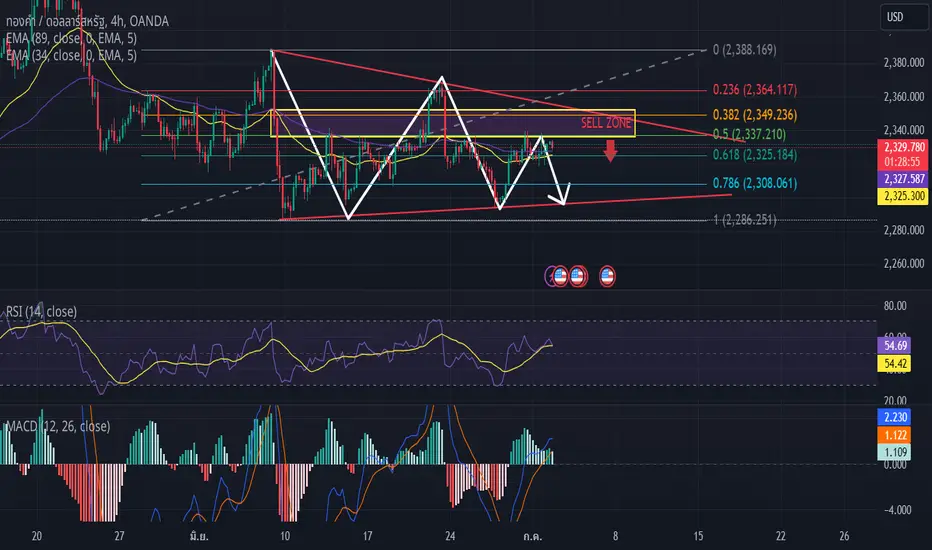Click the 2,360.000 price axis label
The width and height of the screenshot is (932, 550).
904,96
